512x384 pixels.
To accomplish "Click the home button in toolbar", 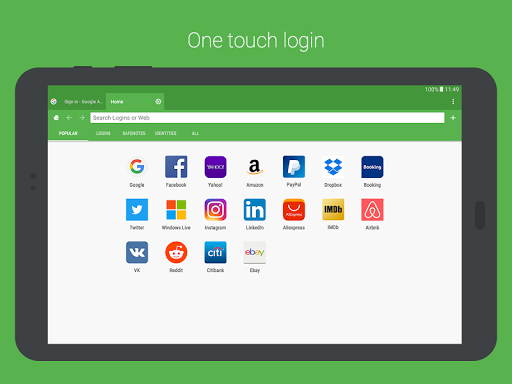I will [56, 118].
